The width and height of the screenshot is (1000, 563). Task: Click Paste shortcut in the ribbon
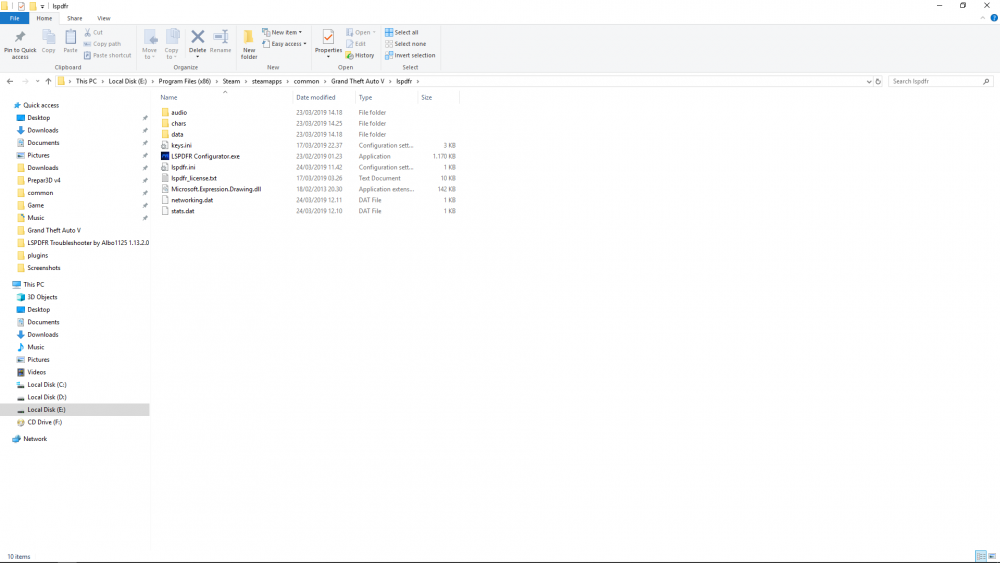point(107,55)
